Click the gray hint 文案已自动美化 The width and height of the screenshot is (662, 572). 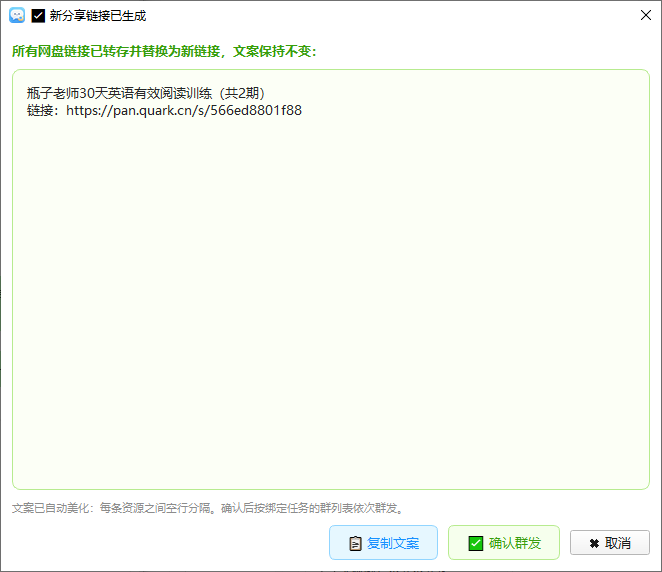pos(50,508)
